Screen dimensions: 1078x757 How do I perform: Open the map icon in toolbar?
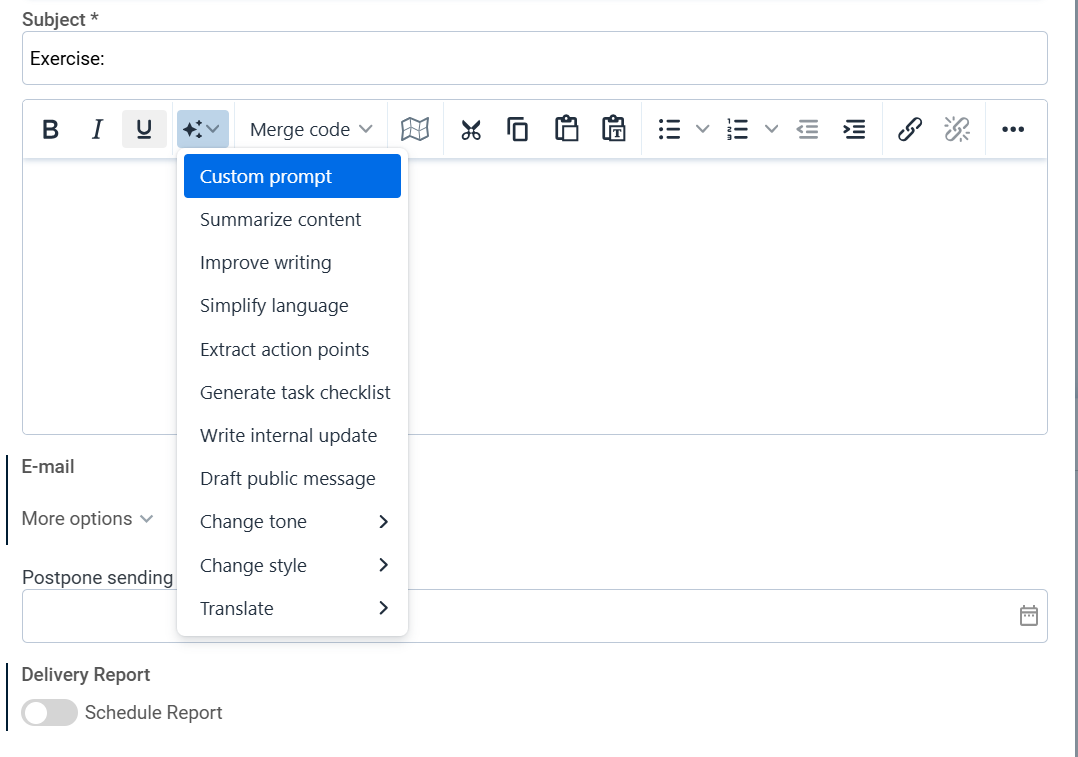(x=415, y=129)
